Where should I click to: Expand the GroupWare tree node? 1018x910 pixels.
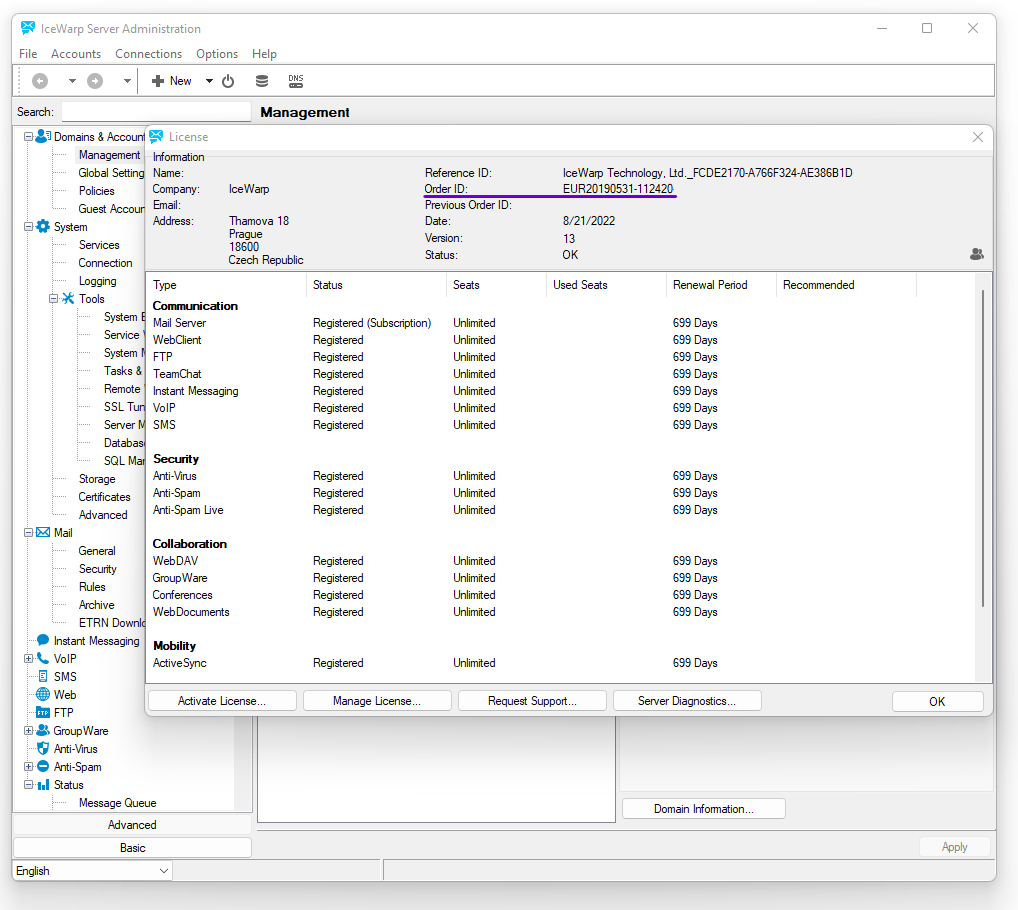29,730
